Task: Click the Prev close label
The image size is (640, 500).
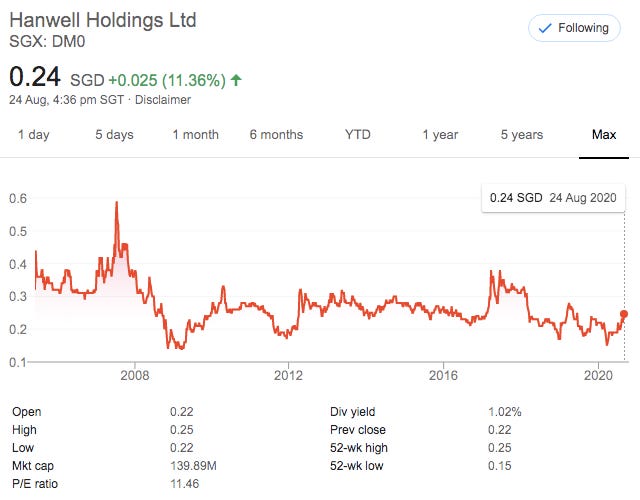Action: pos(358,430)
